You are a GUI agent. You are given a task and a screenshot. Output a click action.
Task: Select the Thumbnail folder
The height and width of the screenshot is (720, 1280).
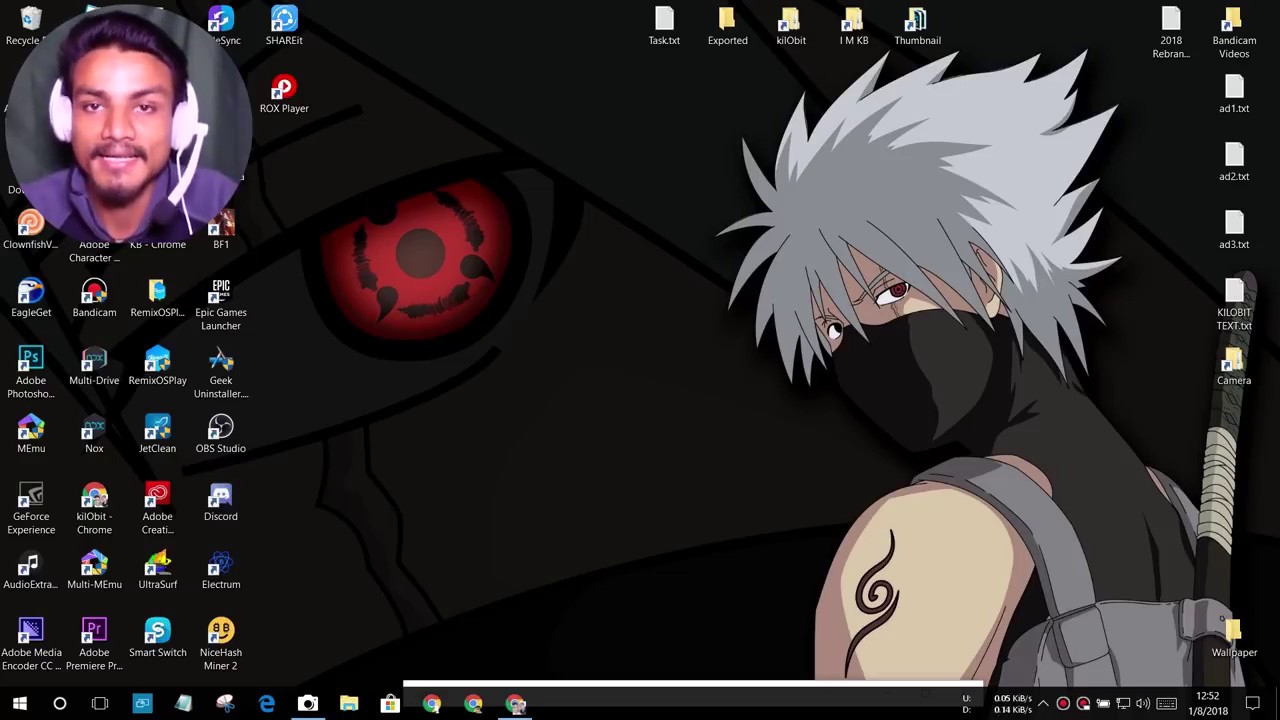point(917,26)
